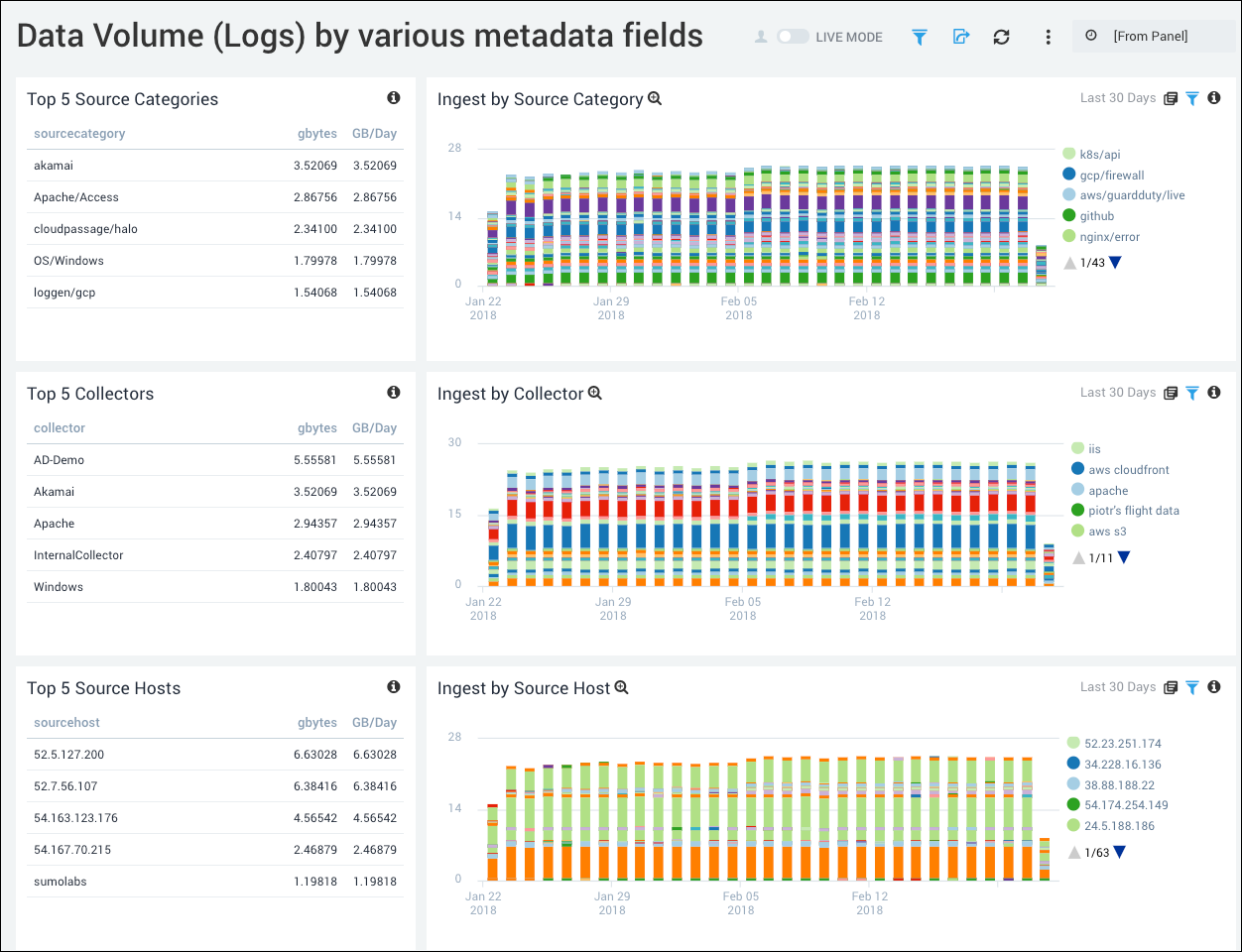This screenshot has height=952, width=1242.
Task: Click the copy icon on Ingest by Source Host panel
Action: (x=1171, y=687)
